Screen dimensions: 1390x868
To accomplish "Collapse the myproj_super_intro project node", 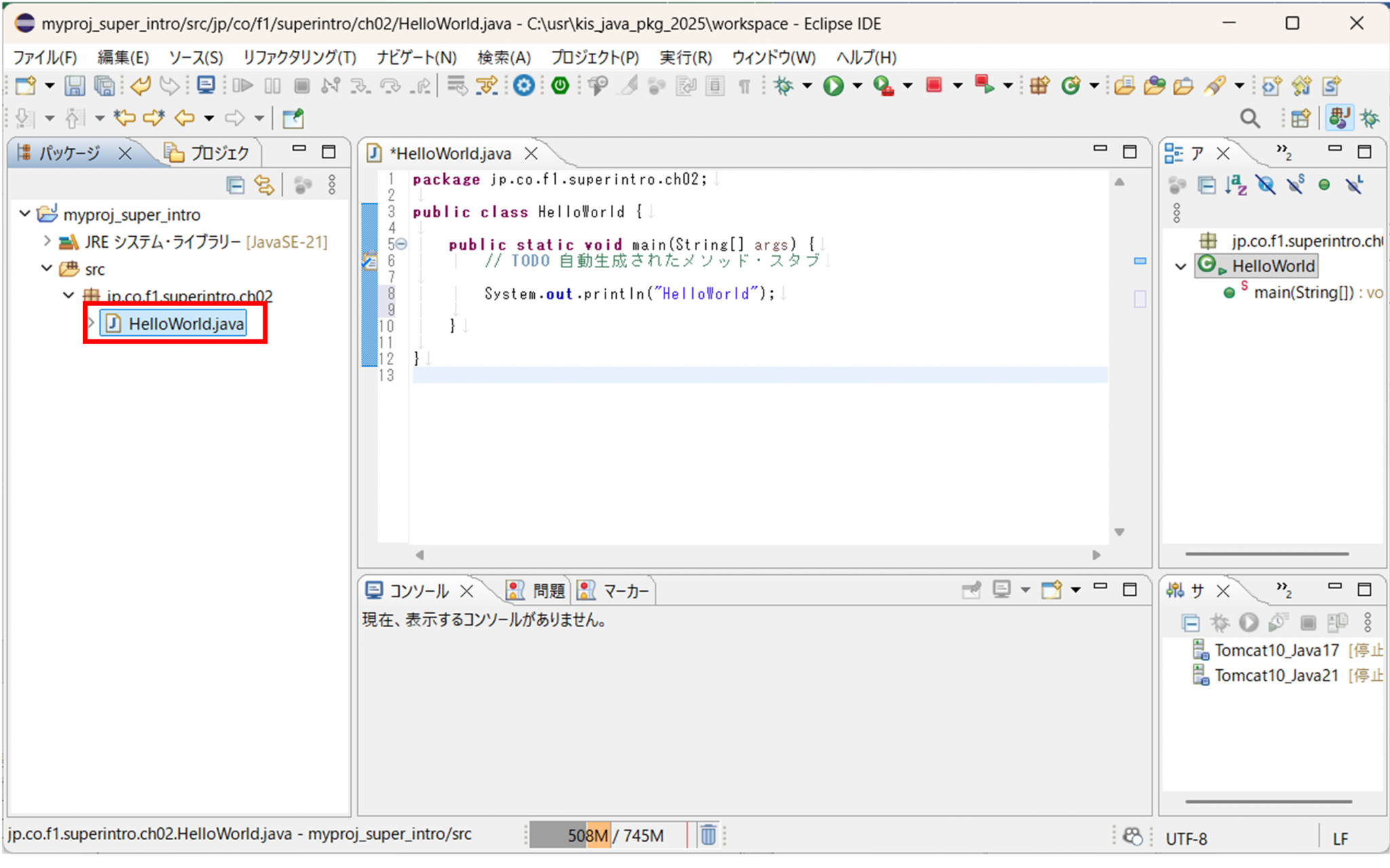I will tap(25, 214).
